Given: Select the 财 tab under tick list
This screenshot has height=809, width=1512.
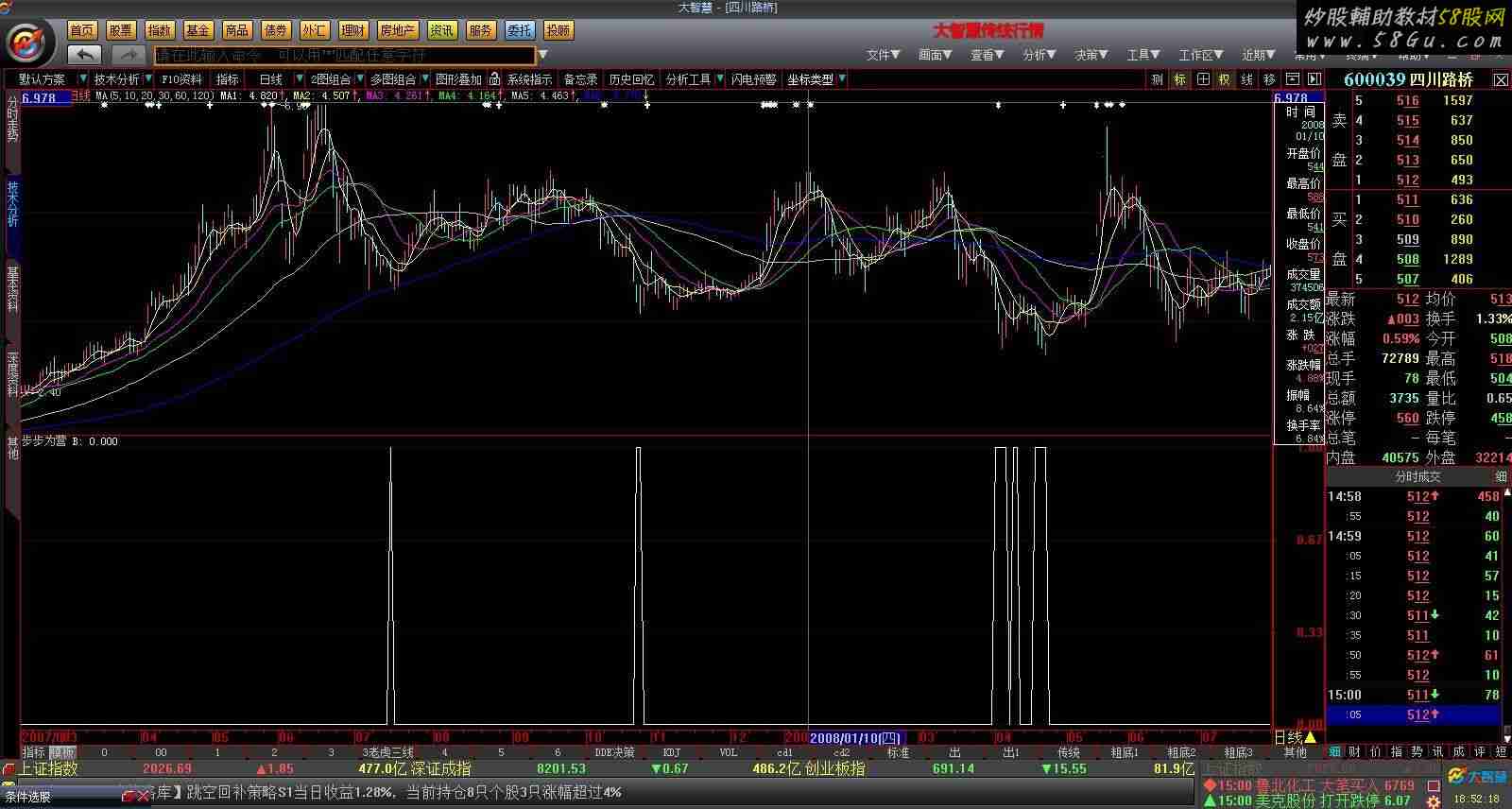Looking at the screenshot, I should point(1354,751).
